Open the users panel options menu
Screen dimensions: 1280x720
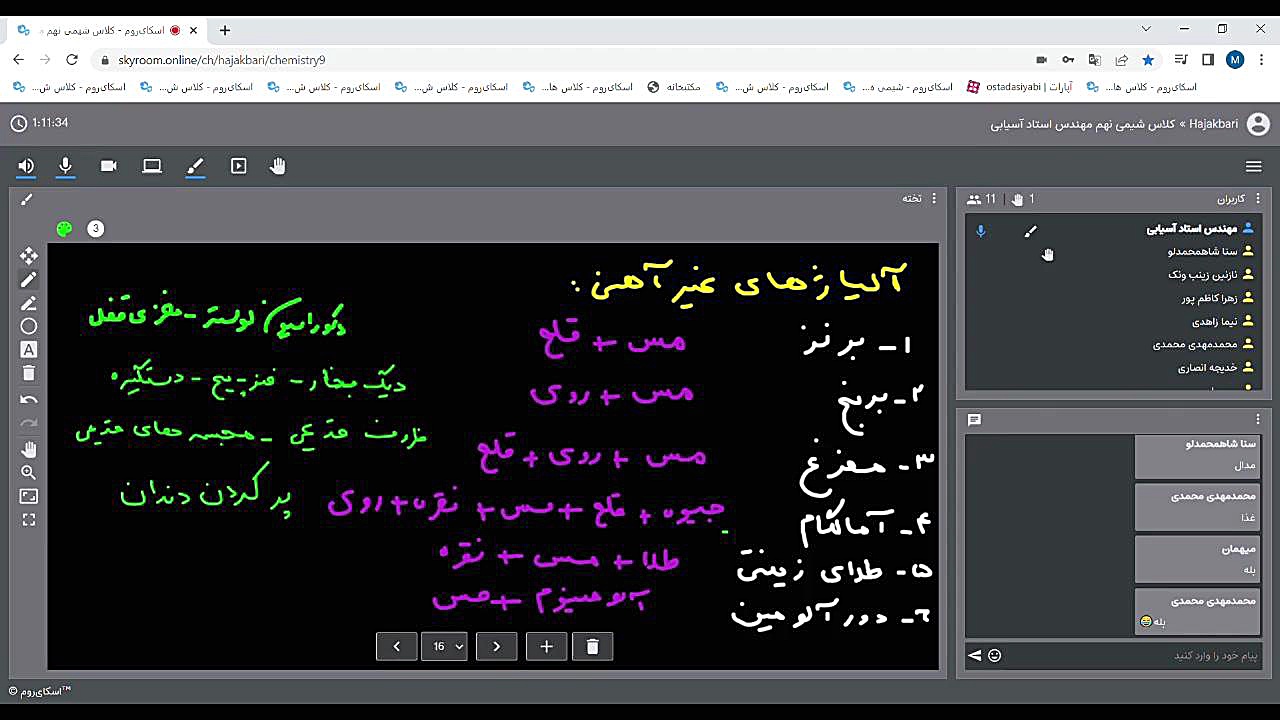tap(1258, 198)
